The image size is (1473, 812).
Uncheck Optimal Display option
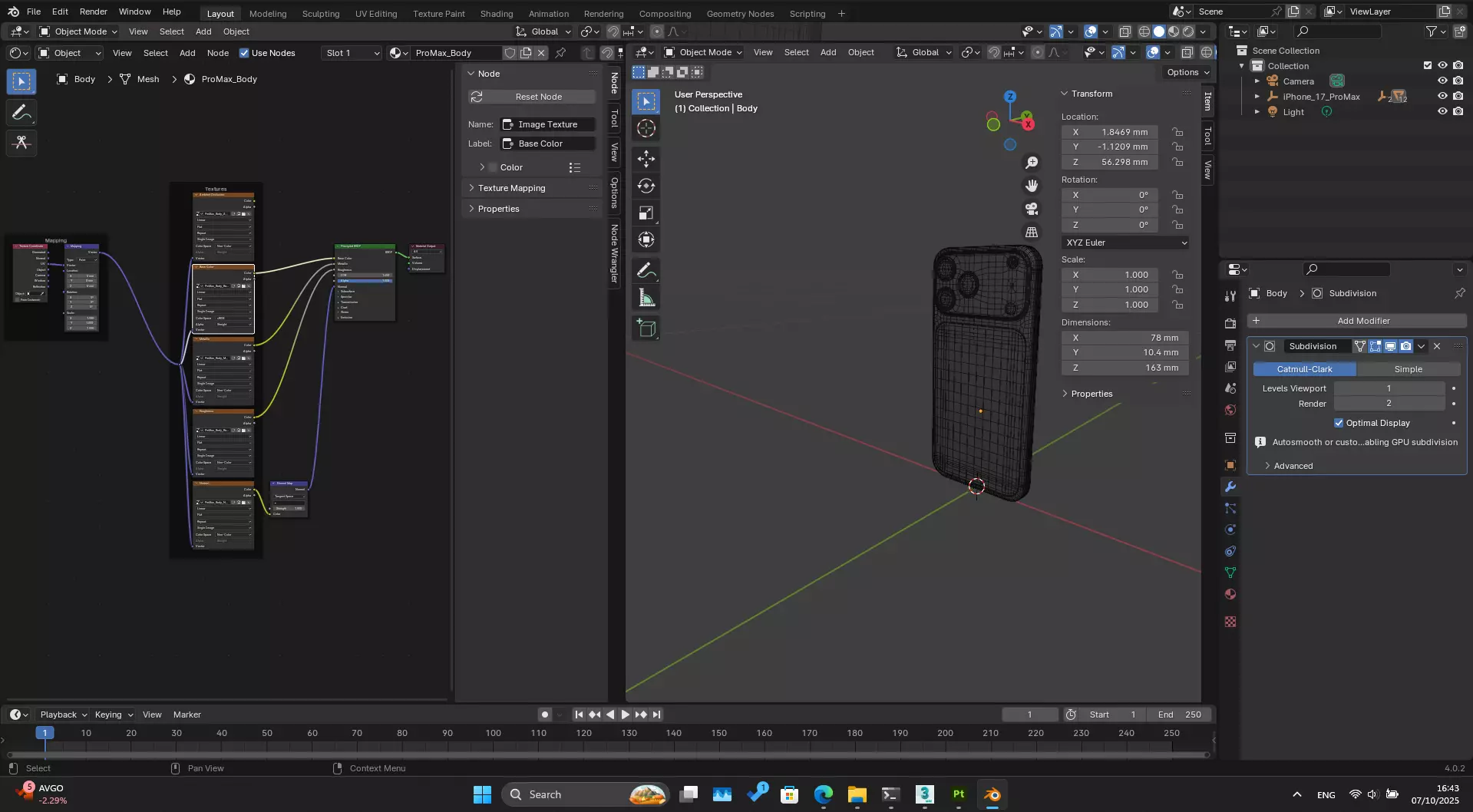[1339, 423]
